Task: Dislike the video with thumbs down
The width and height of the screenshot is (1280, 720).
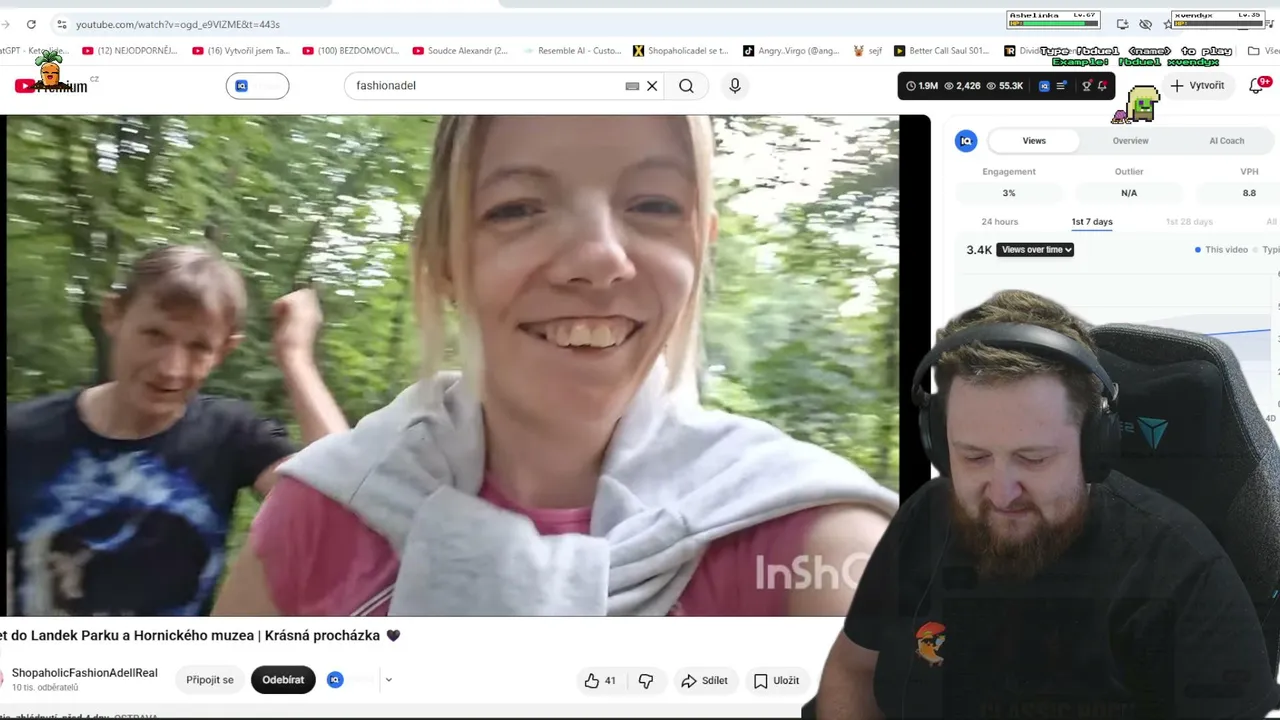Action: pos(646,681)
